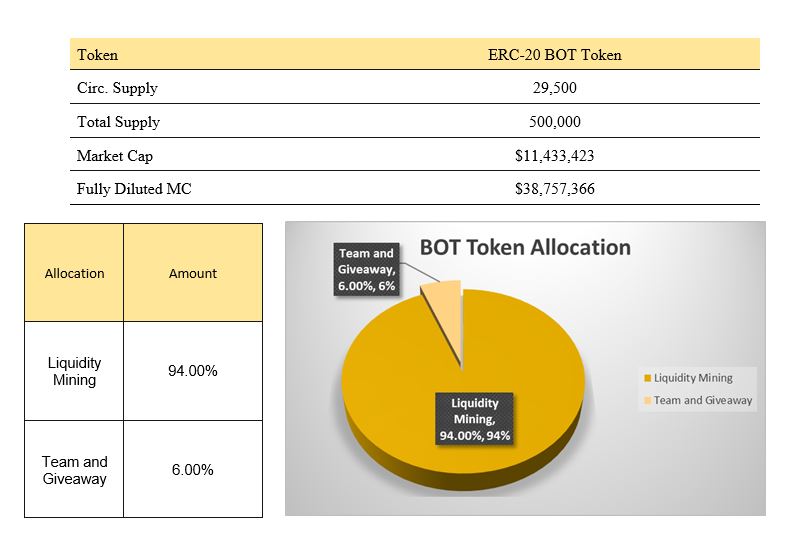
Task: Click the Token header cell
Action: click(x=97, y=55)
